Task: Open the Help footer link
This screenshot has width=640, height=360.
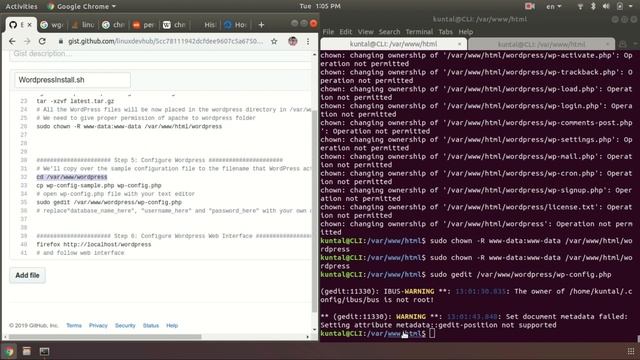Action: point(172,325)
